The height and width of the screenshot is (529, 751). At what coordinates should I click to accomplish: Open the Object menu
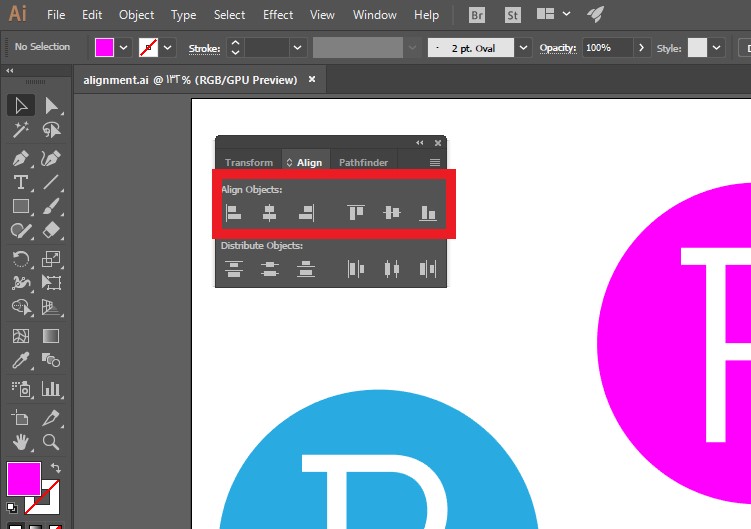click(x=137, y=15)
